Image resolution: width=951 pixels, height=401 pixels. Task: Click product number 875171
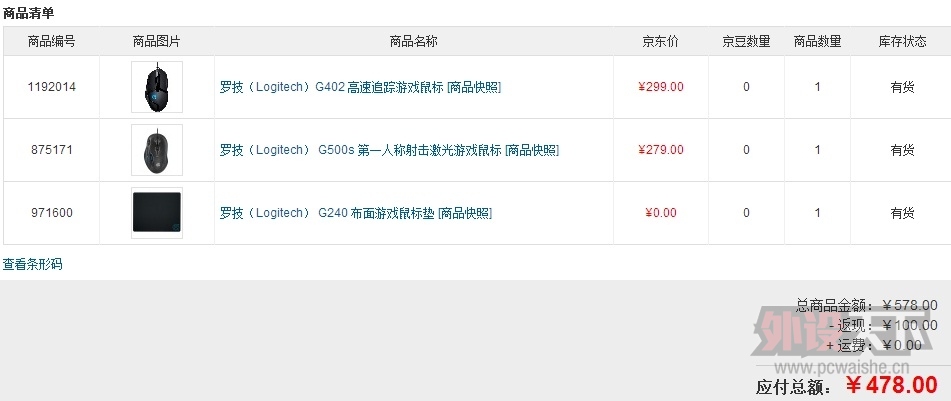click(x=52, y=150)
